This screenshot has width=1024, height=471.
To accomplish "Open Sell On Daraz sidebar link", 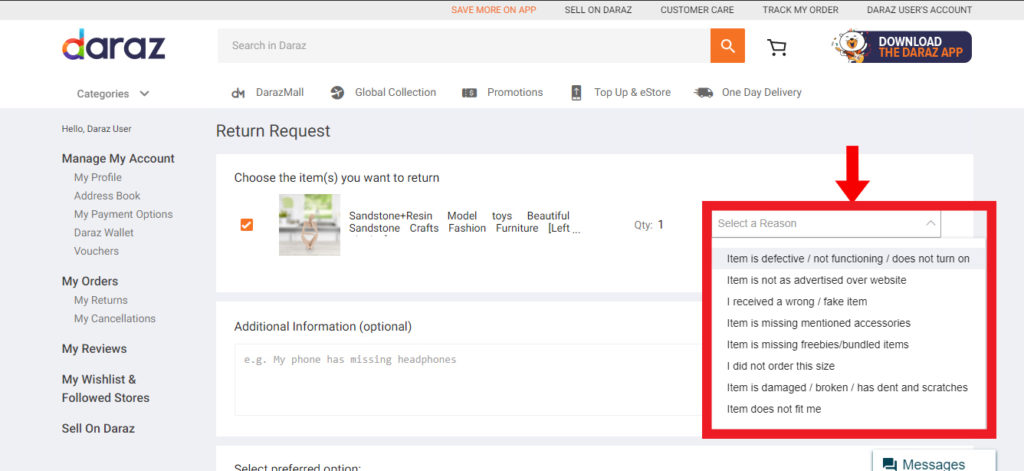I will point(98,429).
